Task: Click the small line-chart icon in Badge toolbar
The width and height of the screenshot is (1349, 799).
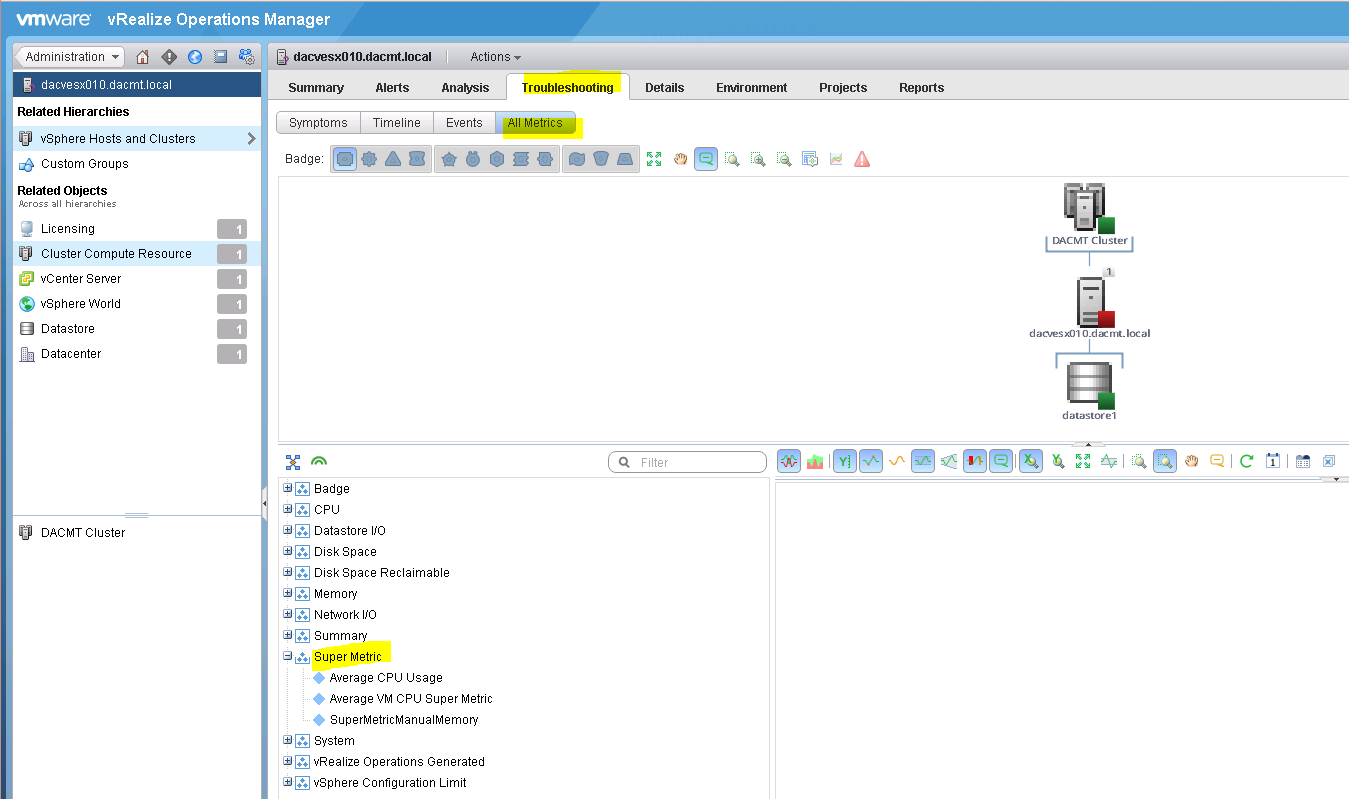Action: point(836,159)
